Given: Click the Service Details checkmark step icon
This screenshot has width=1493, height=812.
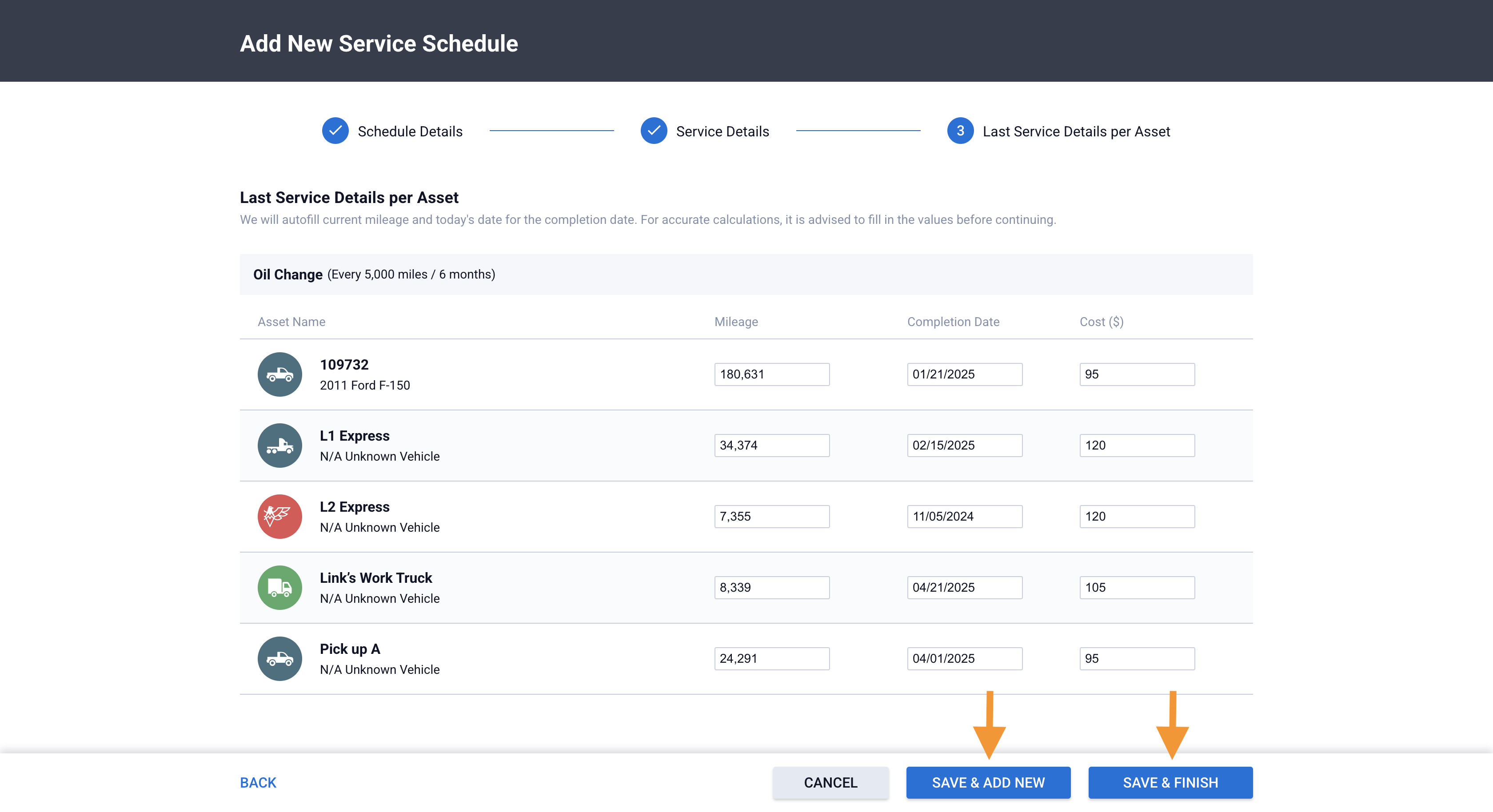Looking at the screenshot, I should click(x=653, y=131).
